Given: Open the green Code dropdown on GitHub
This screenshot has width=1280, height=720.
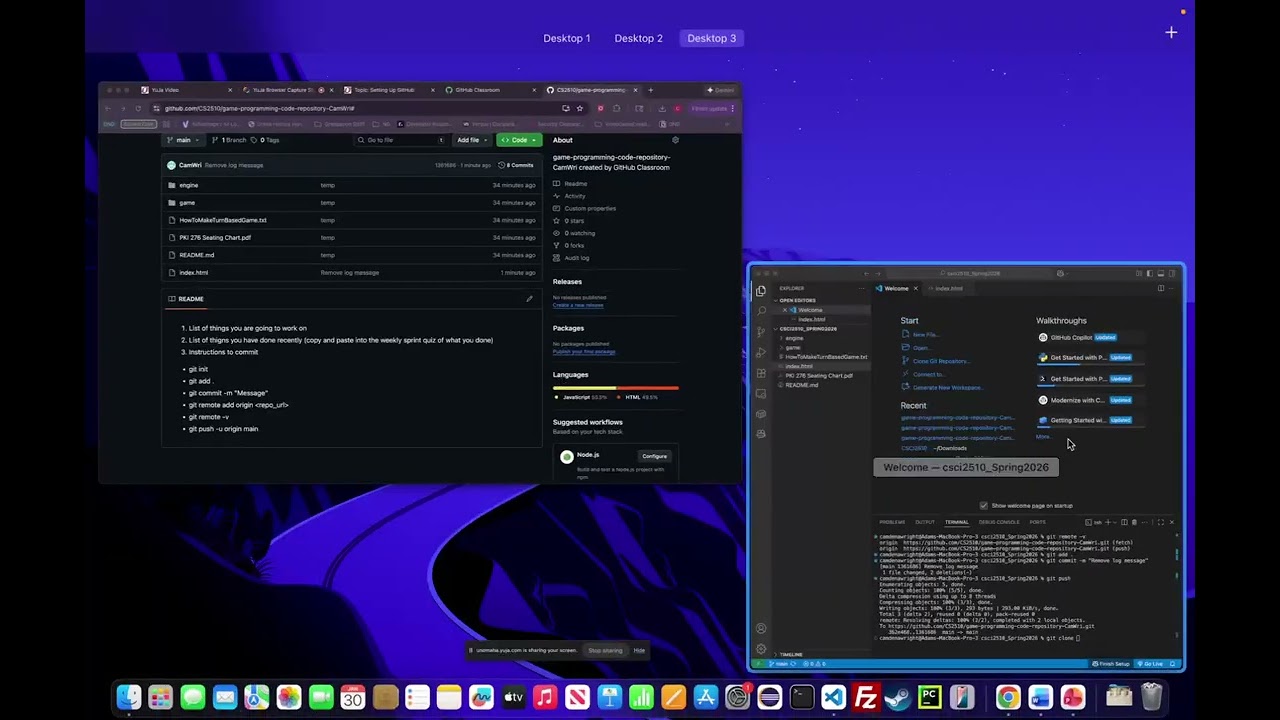Looking at the screenshot, I should click(x=519, y=140).
